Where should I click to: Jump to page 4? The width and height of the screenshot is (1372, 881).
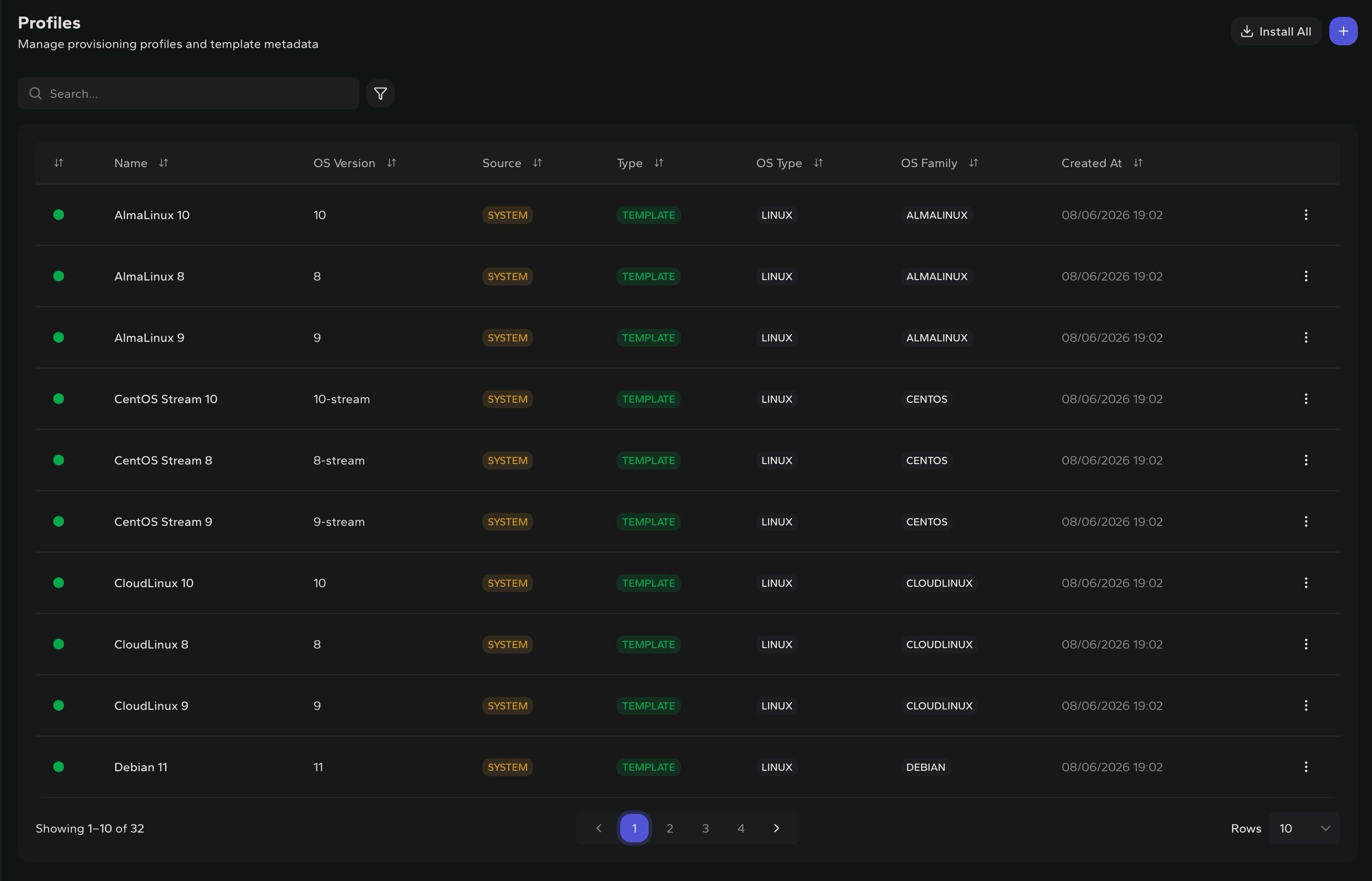pyautogui.click(x=741, y=829)
